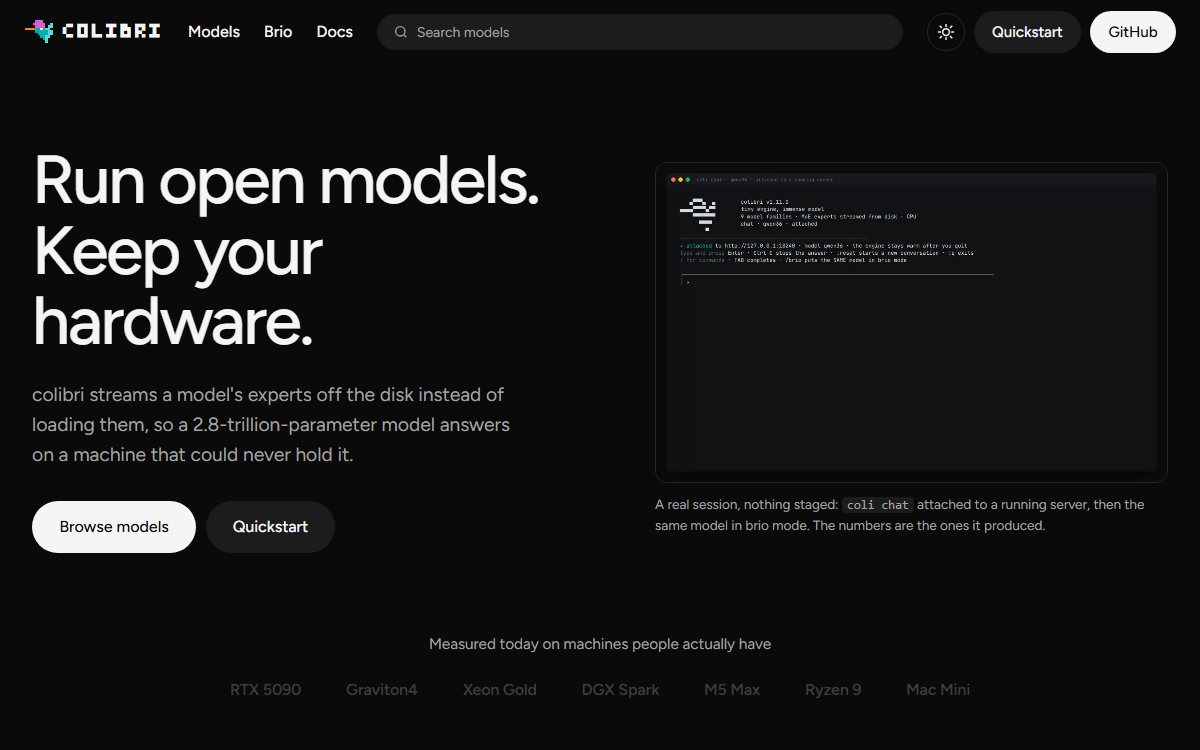Click the Quickstart button in header
This screenshot has width=1200, height=750.
pyautogui.click(x=1027, y=32)
